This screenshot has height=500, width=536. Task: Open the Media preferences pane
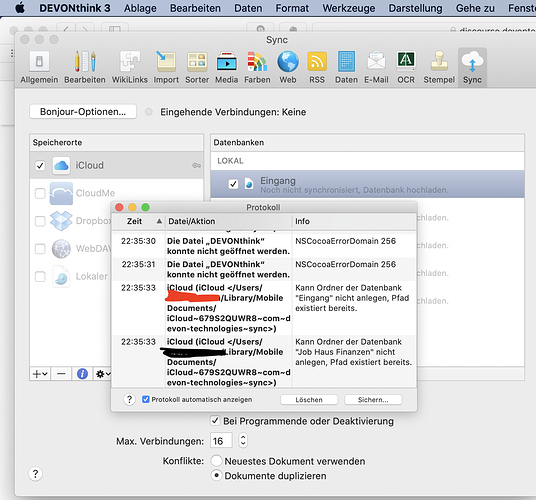226,68
